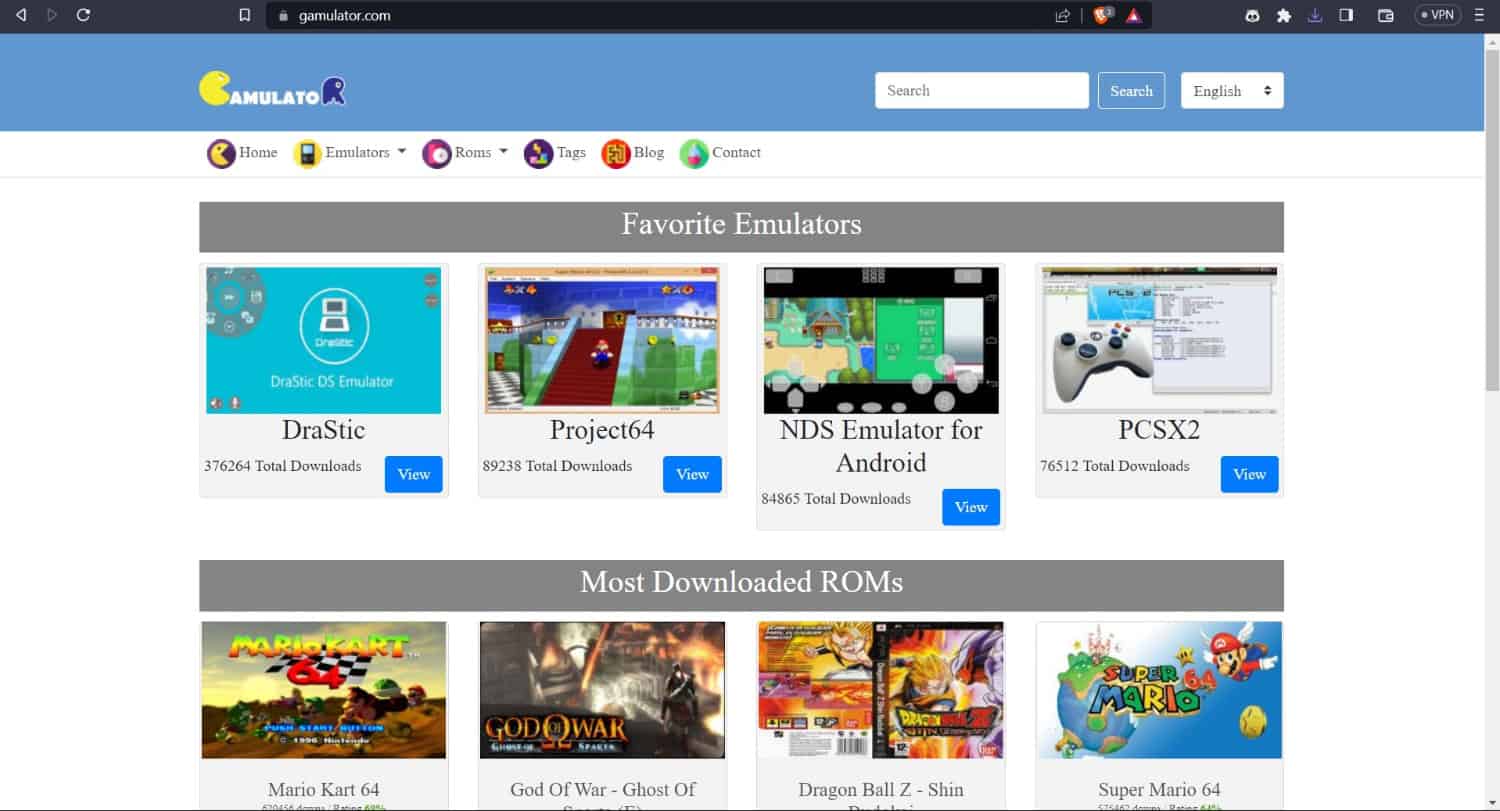The image size is (1500, 811).
Task: Open the Super Mario 64 cover image
Action: [1159, 690]
